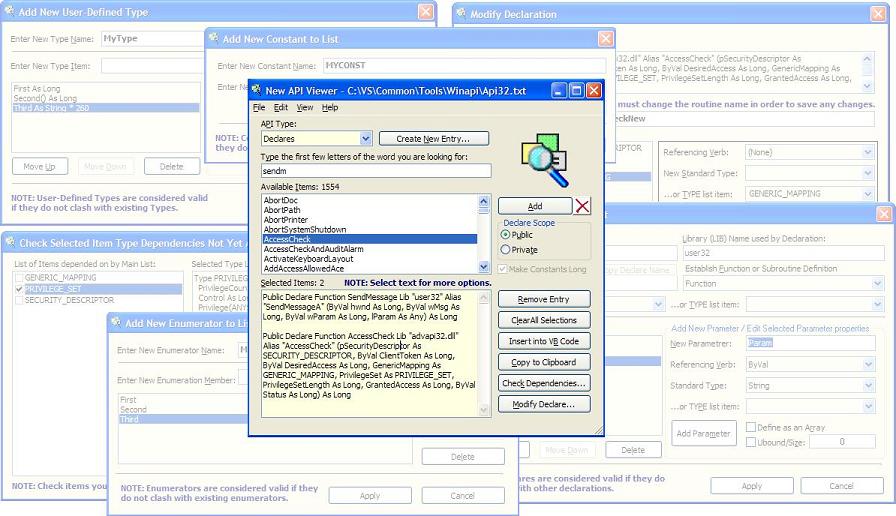Viewport: 896px width, 516px height.
Task: Expand the GENERIC_MAPPING TYPE list dropdown
Action: [867, 194]
